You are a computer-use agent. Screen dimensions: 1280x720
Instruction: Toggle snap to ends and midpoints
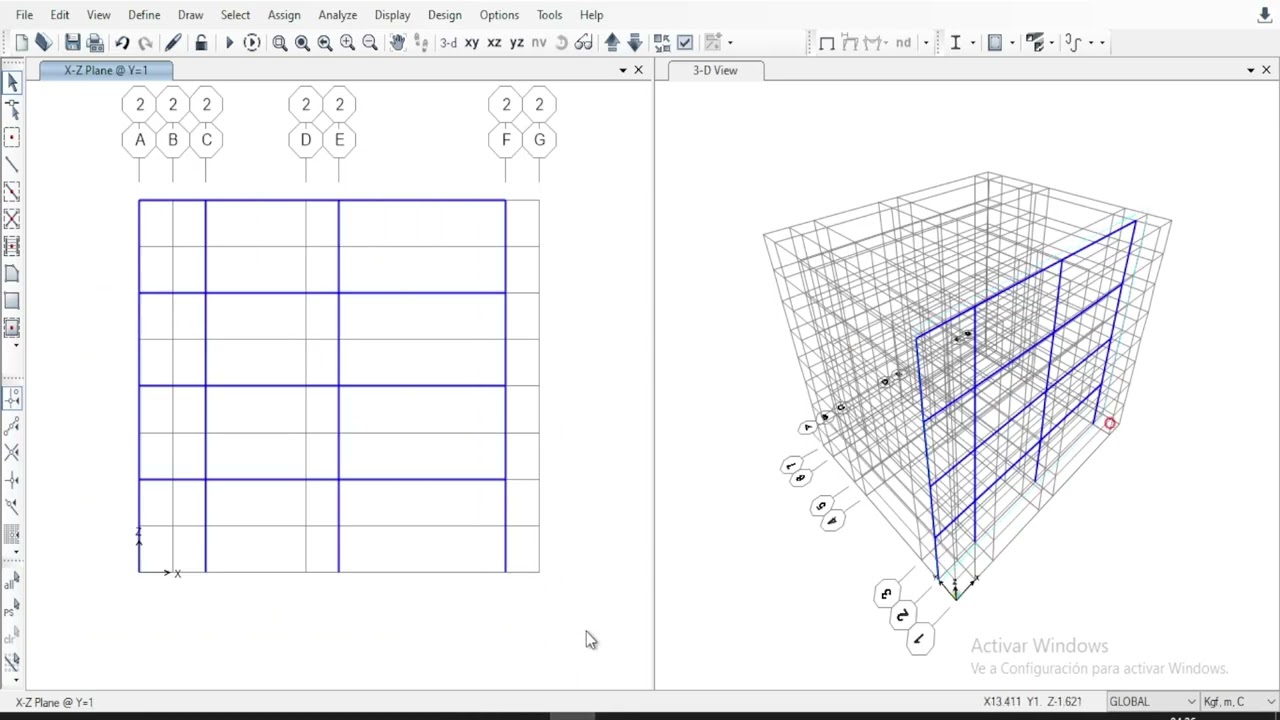12,426
